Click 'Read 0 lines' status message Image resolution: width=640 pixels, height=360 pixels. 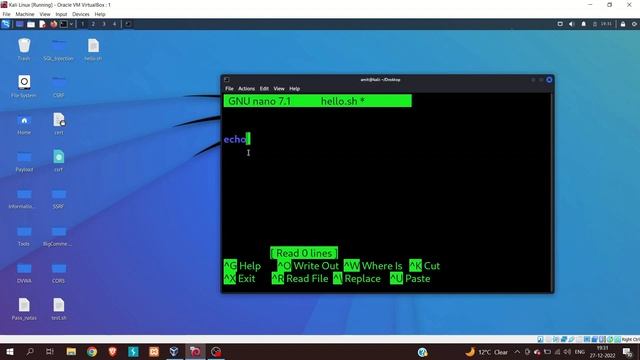coord(304,253)
